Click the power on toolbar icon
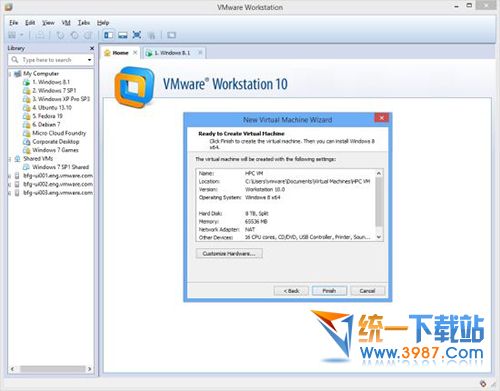 point(12,35)
